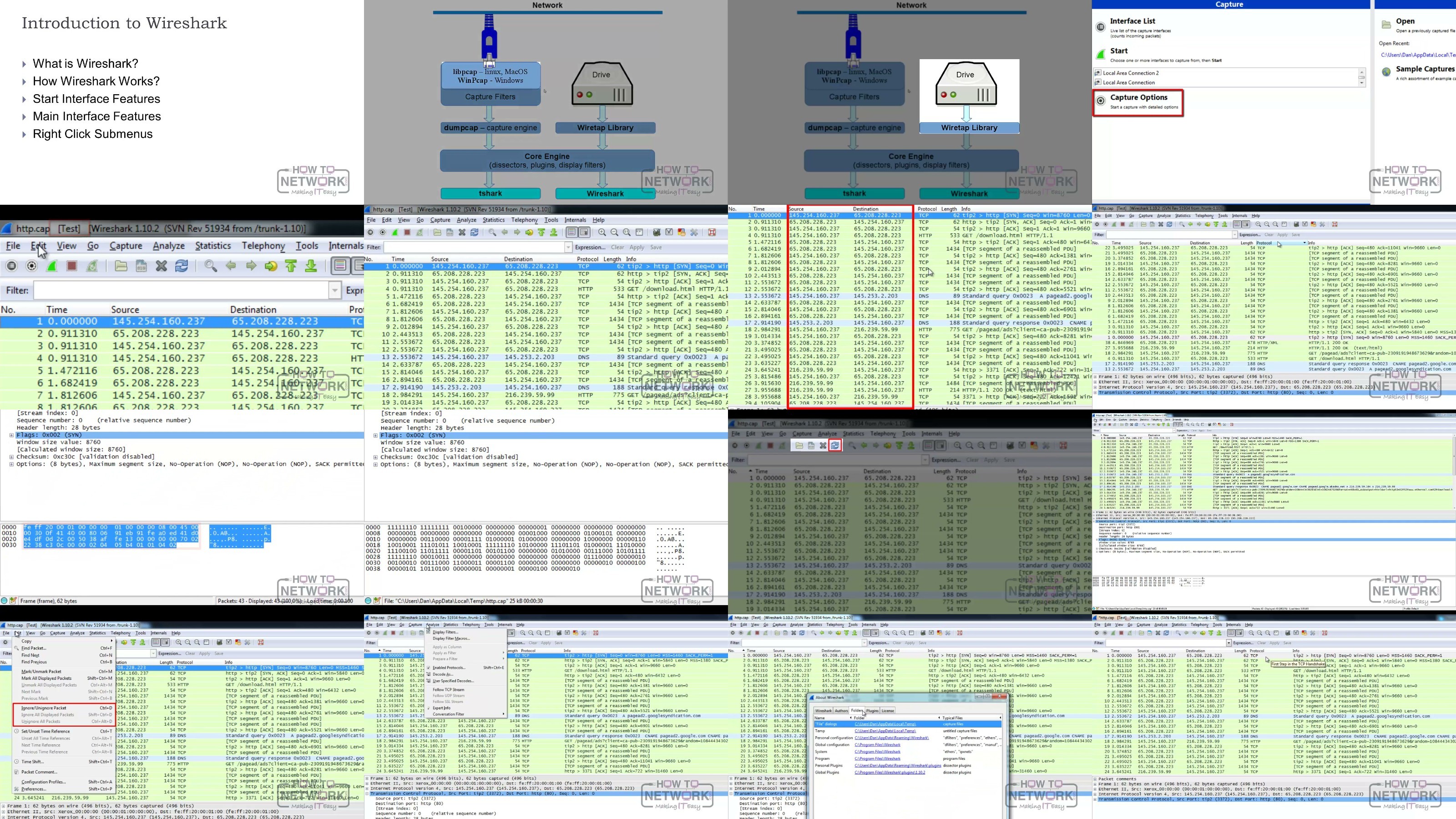
Task: Click Apply filter button in binary-bytes window
Action: click(637, 247)
